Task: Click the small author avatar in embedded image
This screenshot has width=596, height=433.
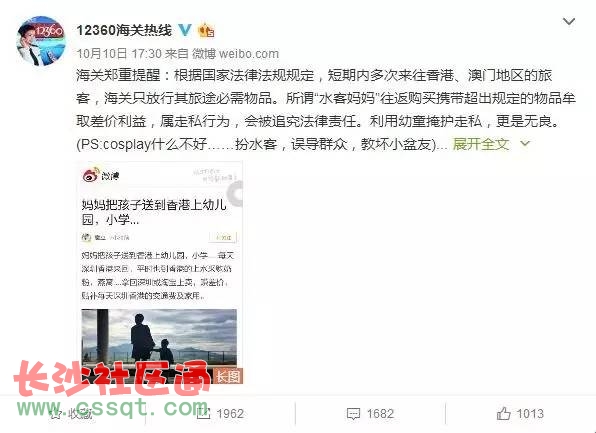Action: point(86,238)
